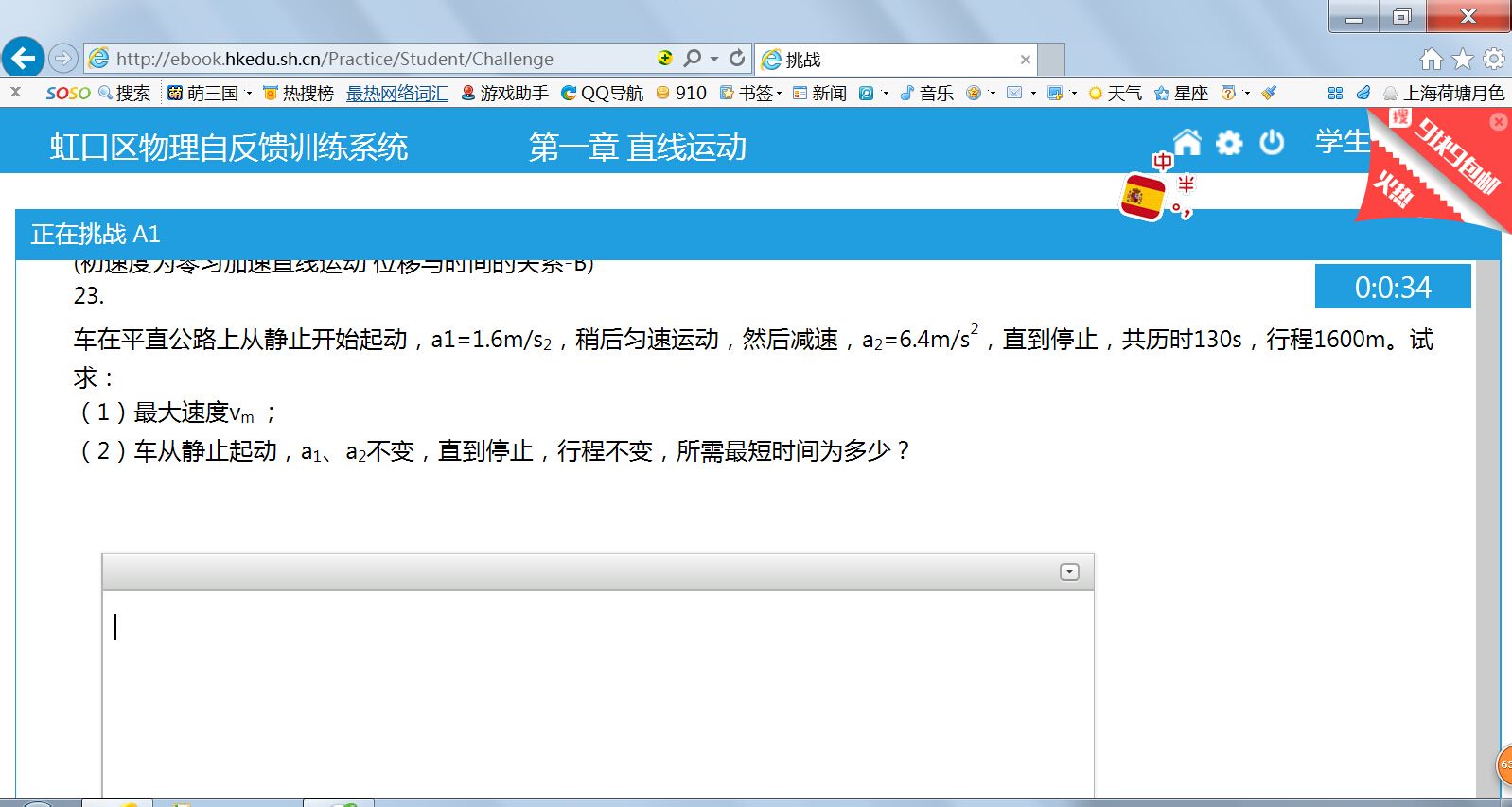1512x807 pixels.
Task: Click the question mark help toolbar icon
Action: pos(1228,93)
